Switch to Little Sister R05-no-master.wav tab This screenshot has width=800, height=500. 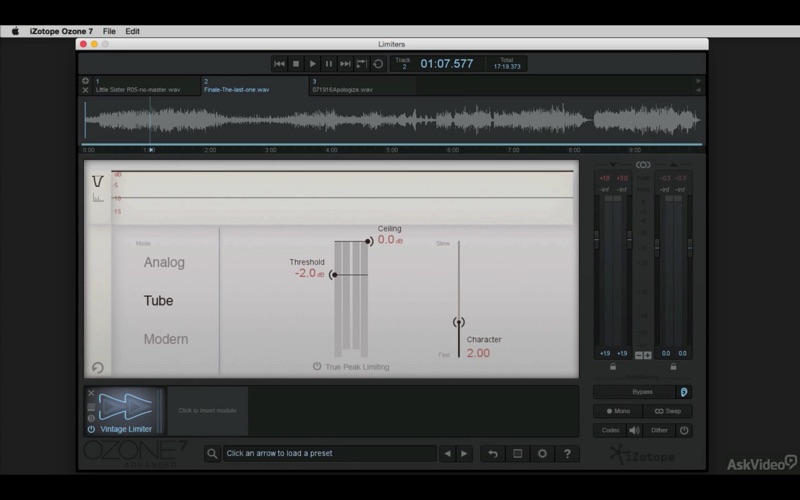pos(146,86)
